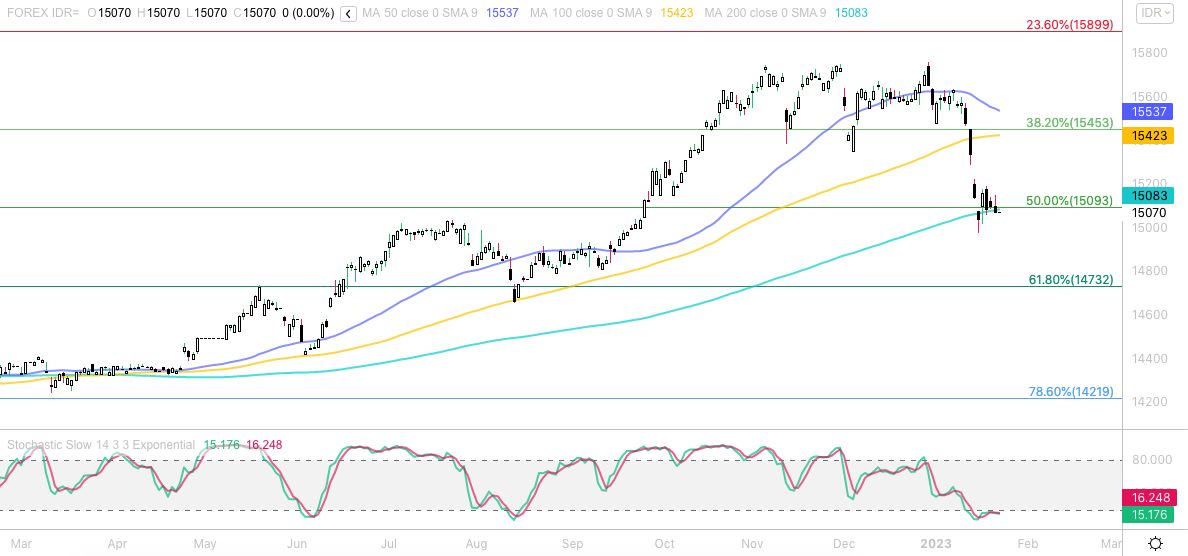Viewport: 1188px width, 556px height.
Task: Select the MA 50 close indicator label
Action: (x=420, y=13)
